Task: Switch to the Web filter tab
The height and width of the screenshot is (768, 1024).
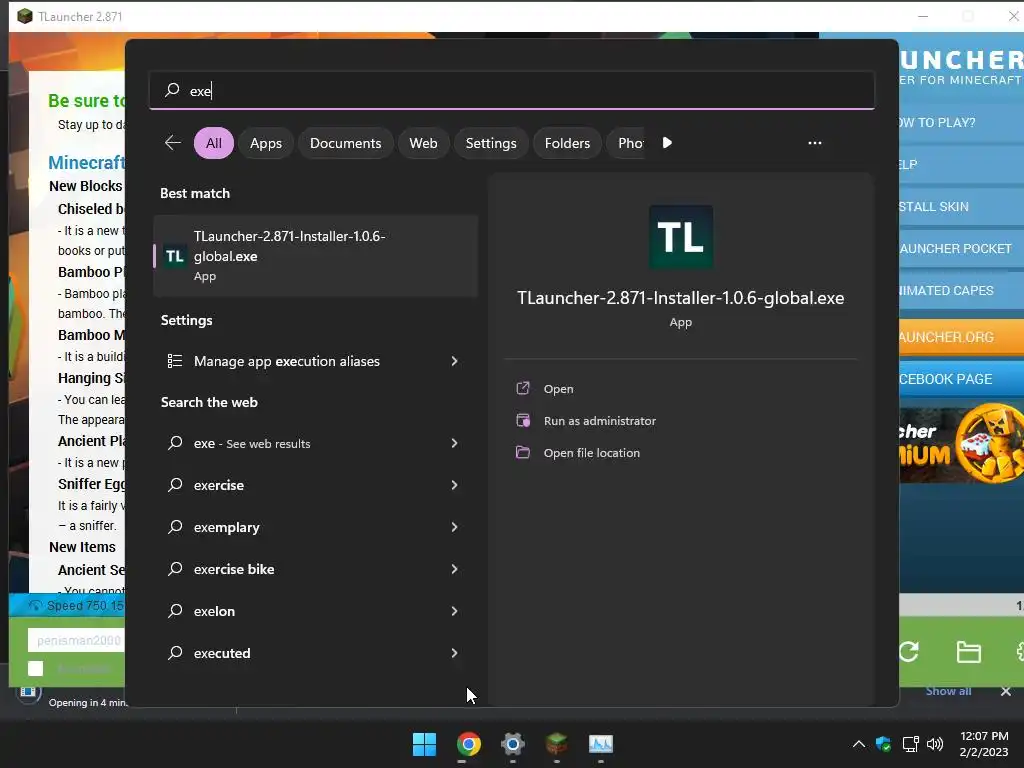Action: [x=423, y=143]
